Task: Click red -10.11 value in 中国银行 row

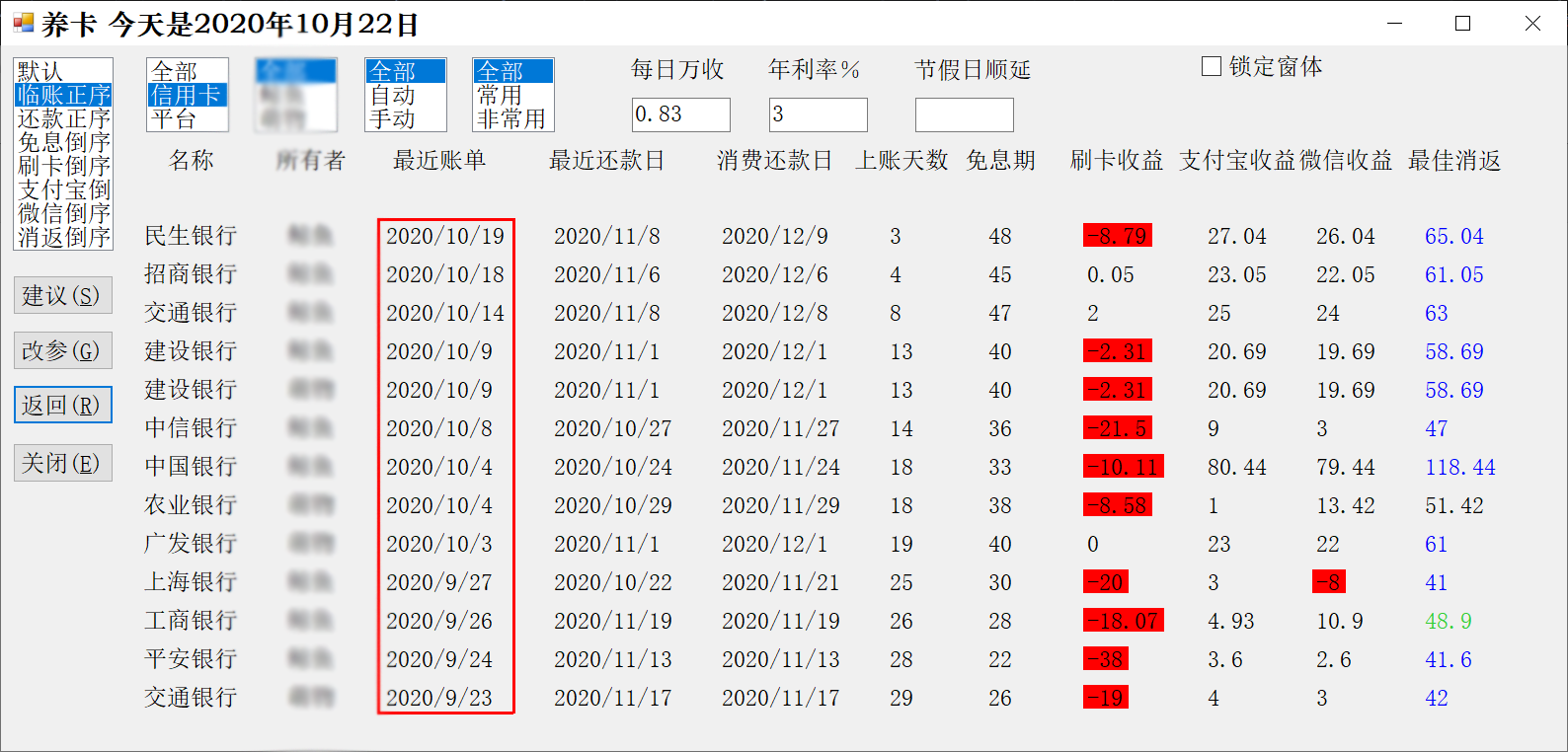Action: tap(1124, 467)
